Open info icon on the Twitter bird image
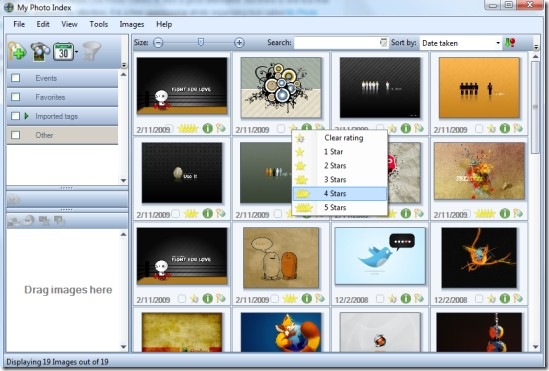Viewport: 549px width, 371px height. pos(405,299)
